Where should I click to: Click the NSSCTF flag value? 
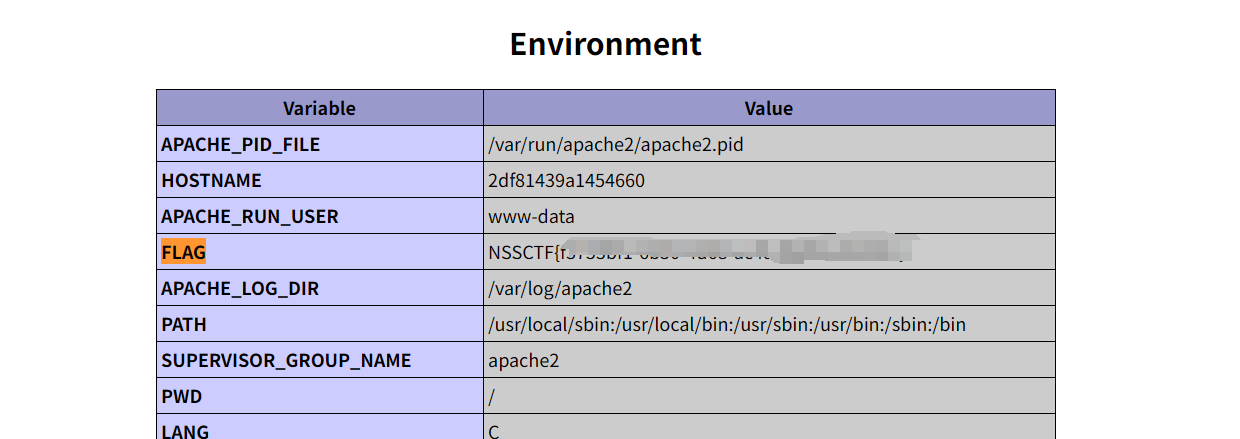click(x=703, y=252)
